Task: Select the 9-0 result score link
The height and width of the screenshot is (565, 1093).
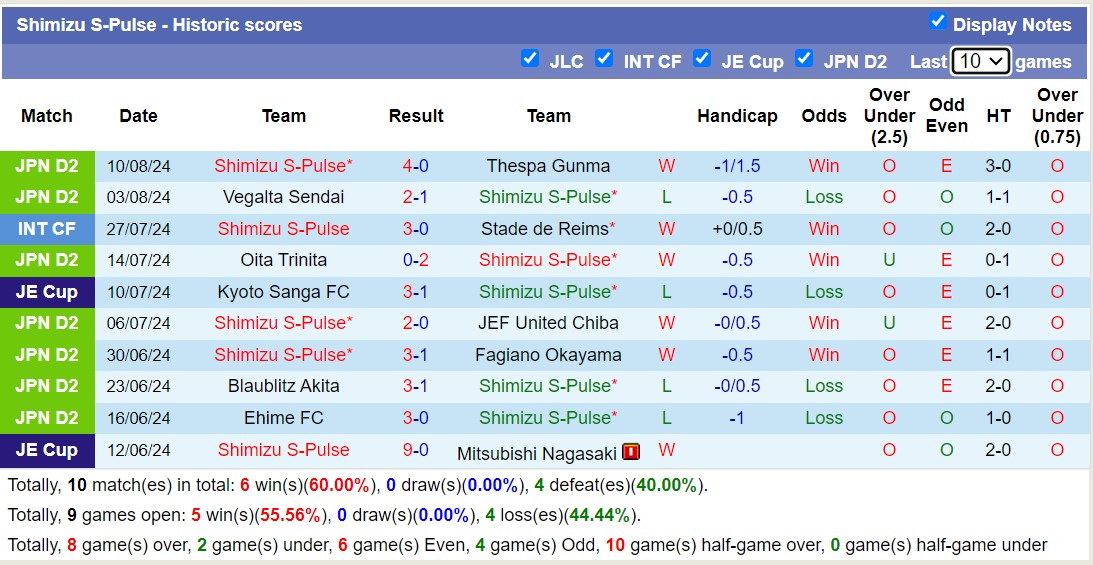Action: click(x=416, y=450)
